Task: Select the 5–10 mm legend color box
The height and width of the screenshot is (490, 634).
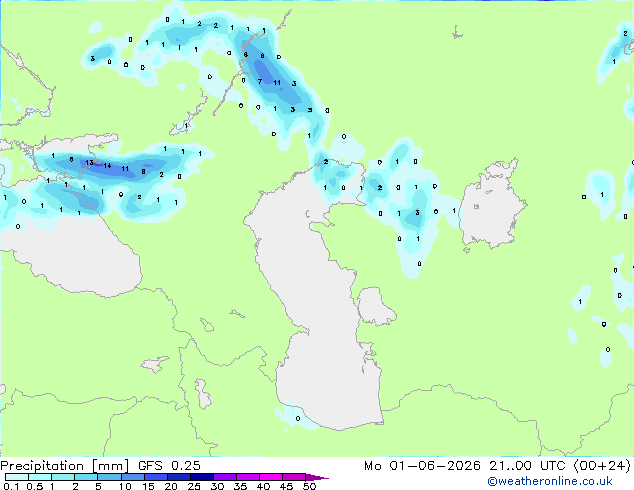Action: pos(109,477)
